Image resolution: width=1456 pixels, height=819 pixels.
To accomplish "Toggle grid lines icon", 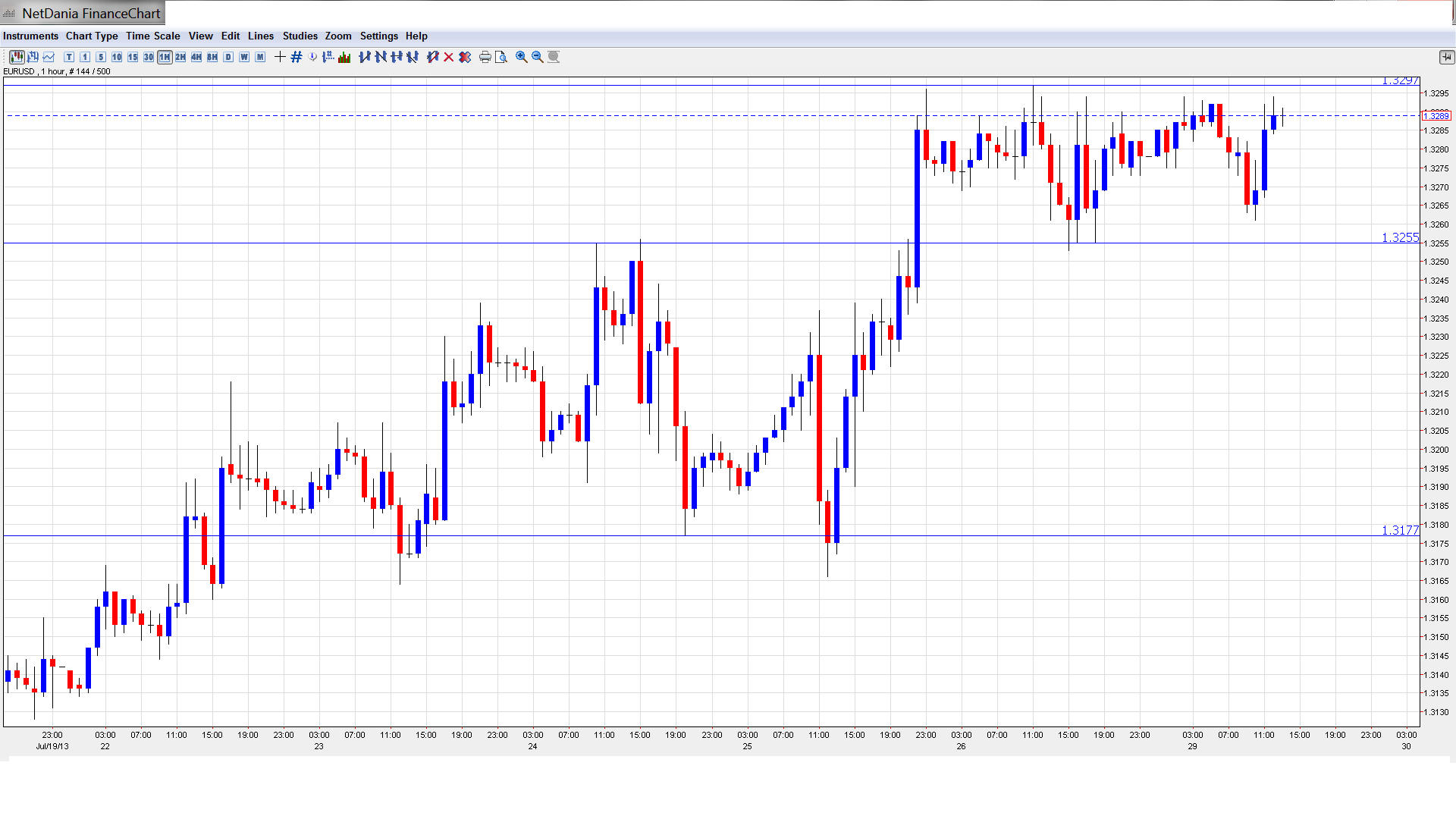I will (x=297, y=57).
